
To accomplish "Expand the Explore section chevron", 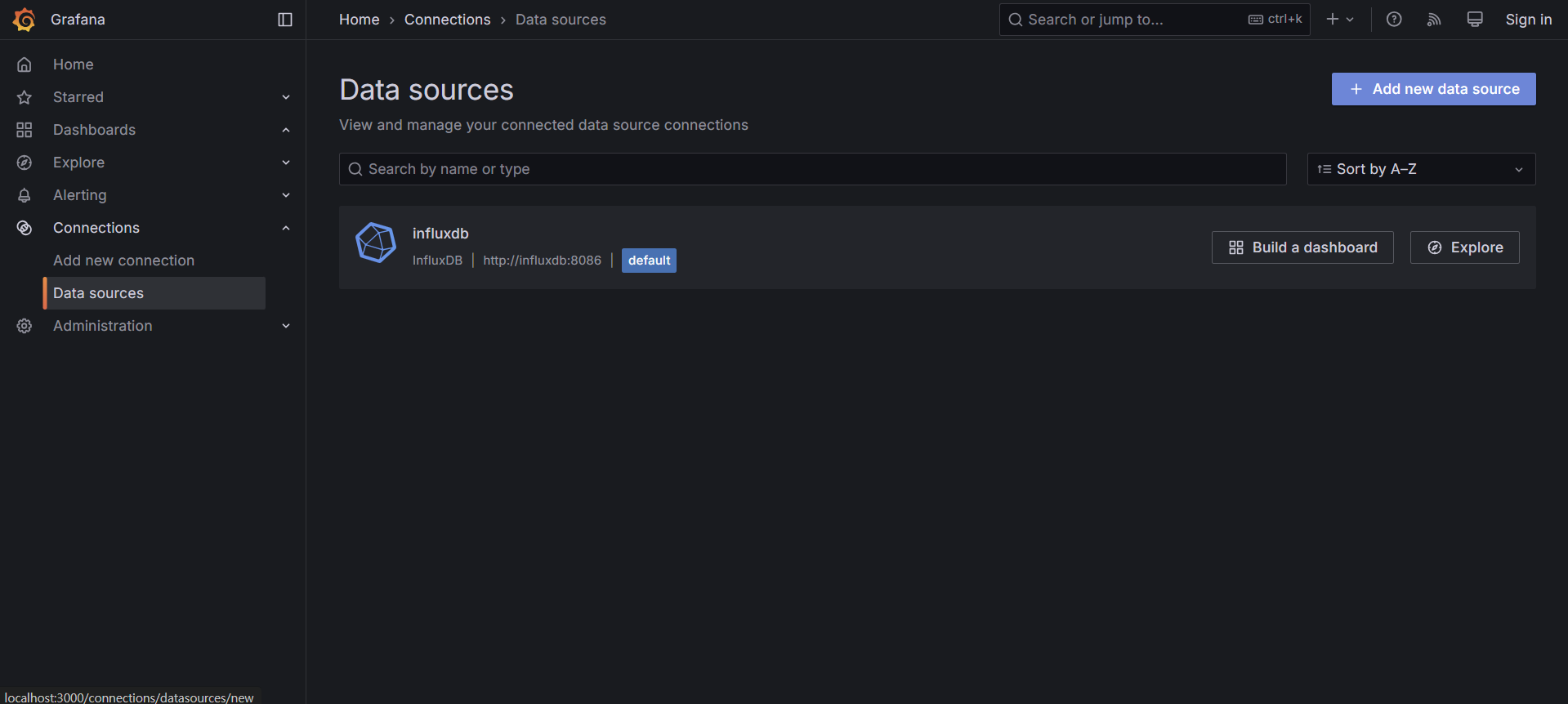I will coord(286,163).
